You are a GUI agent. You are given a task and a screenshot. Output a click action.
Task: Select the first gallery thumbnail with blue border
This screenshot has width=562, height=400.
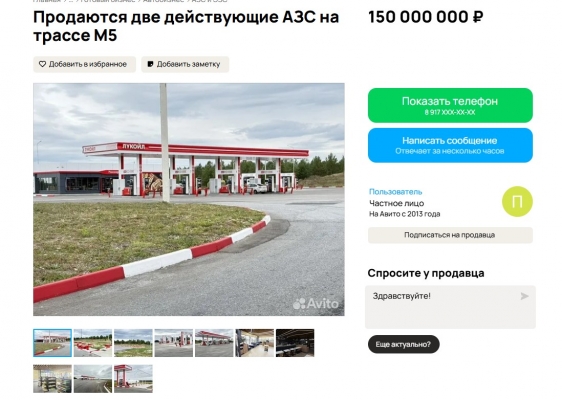click(52, 343)
